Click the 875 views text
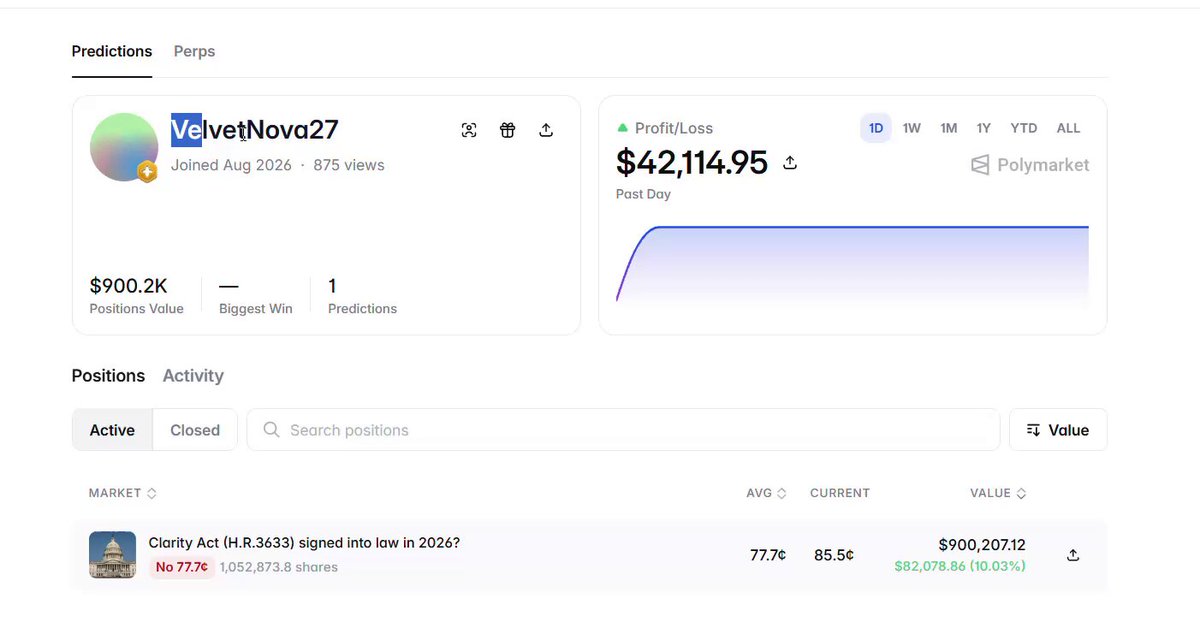Screen dimensions: 1200x640 [x=349, y=165]
